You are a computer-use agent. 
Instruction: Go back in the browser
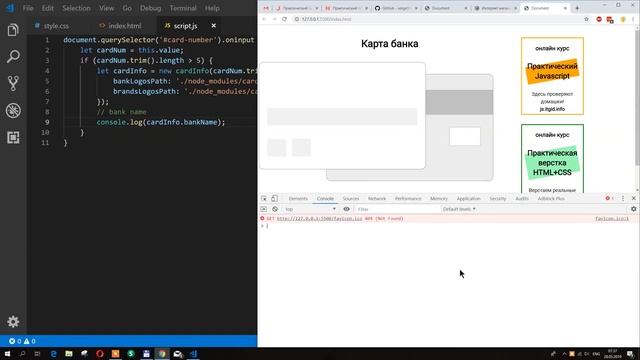pyautogui.click(x=264, y=19)
